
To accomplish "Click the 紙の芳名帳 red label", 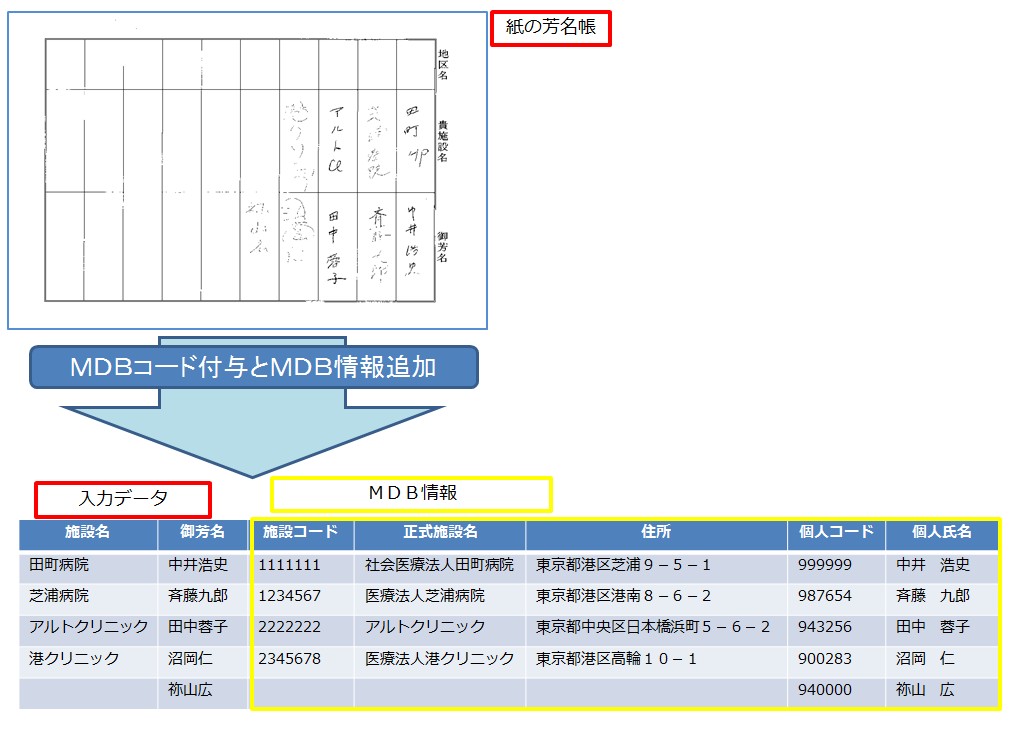I will (550, 28).
